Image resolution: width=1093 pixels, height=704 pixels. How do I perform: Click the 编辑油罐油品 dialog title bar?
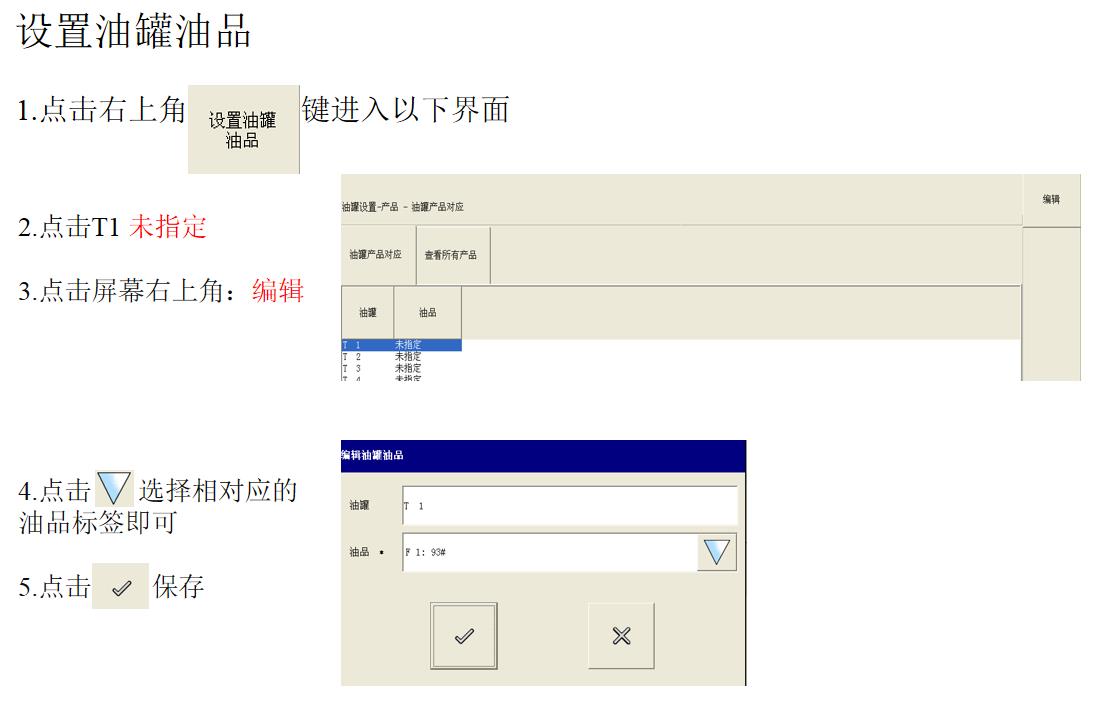pyautogui.click(x=543, y=456)
